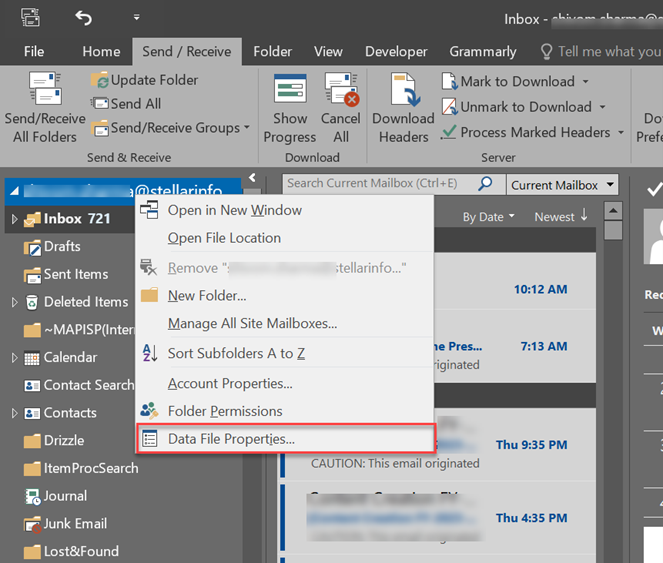Screen dimensions: 663x563
Task: Switch to the View ribbon tab
Action: (x=328, y=52)
